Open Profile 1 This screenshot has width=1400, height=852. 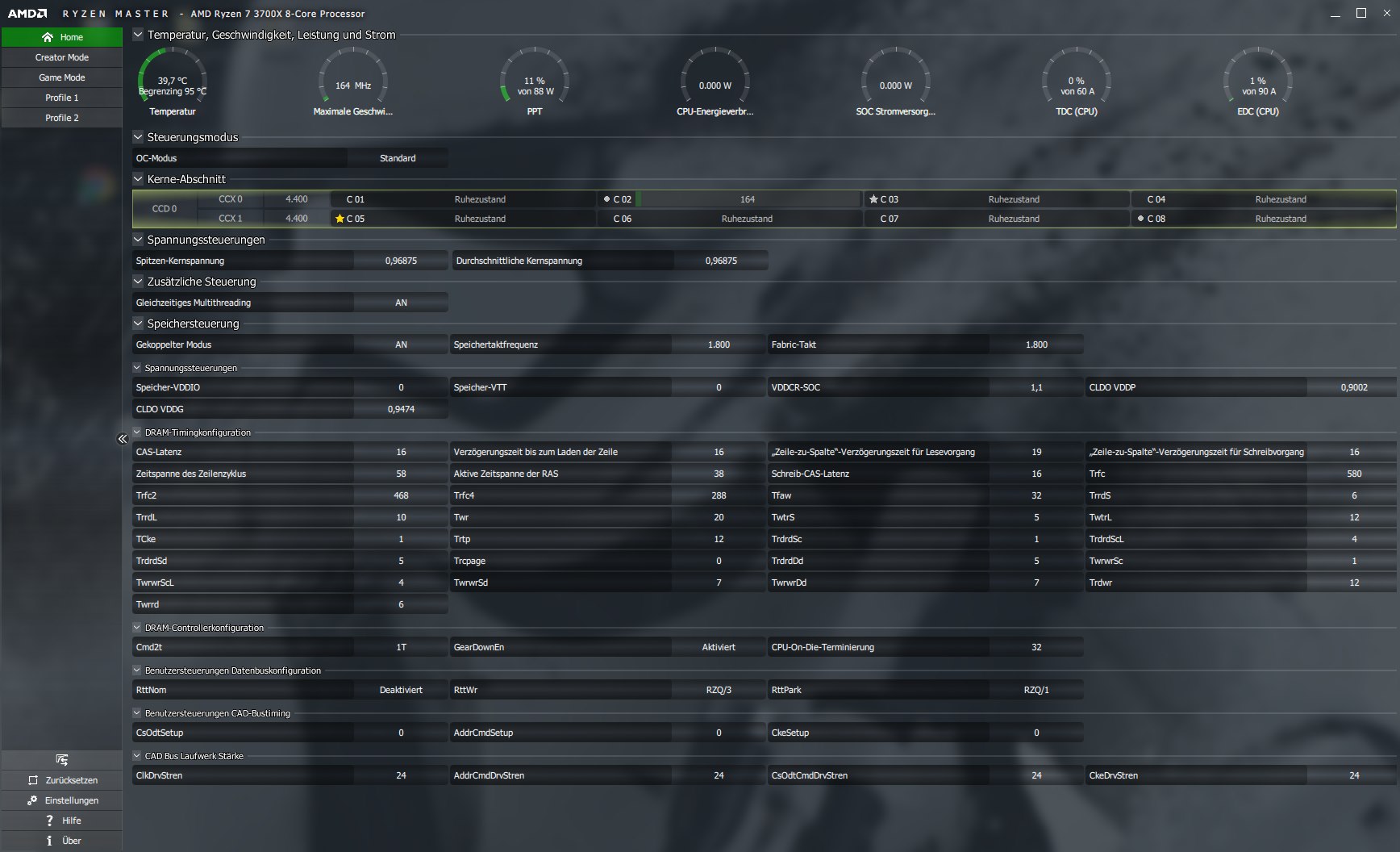click(62, 98)
